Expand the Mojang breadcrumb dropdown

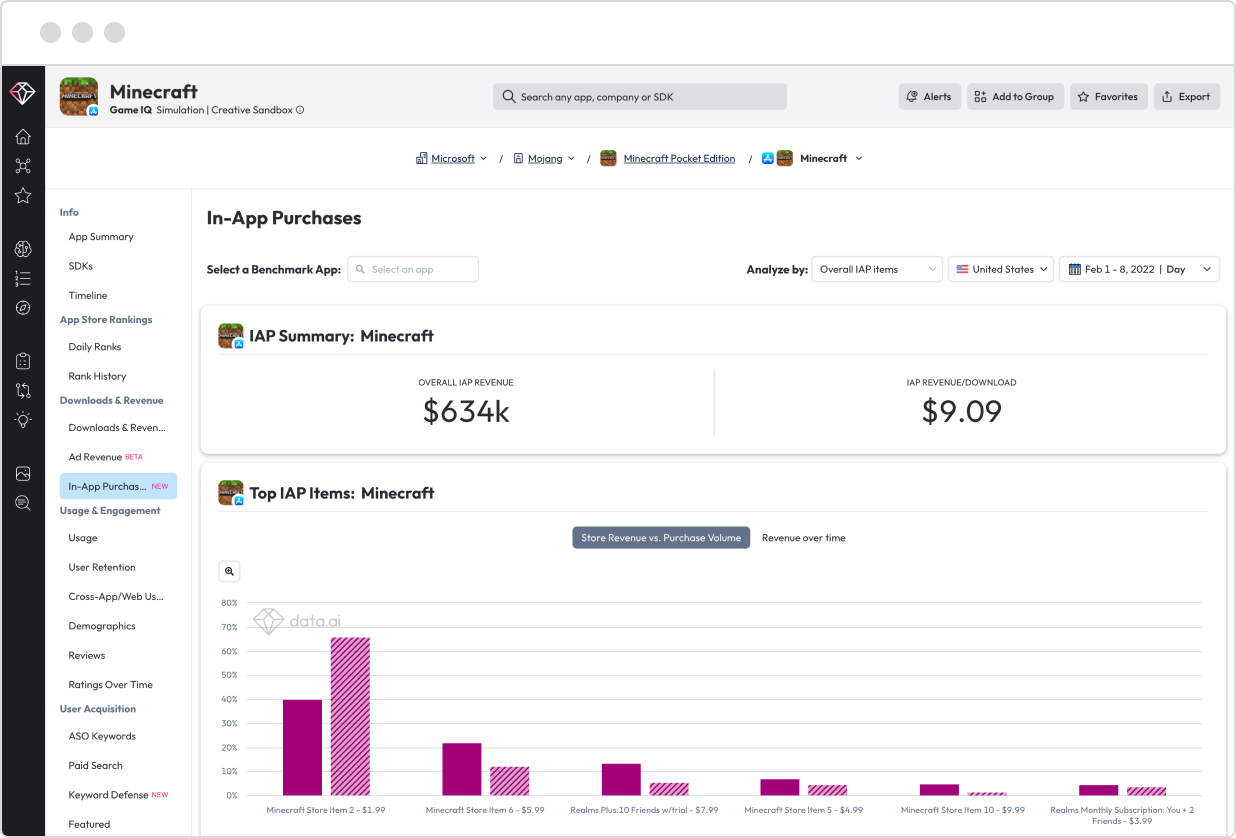571,158
